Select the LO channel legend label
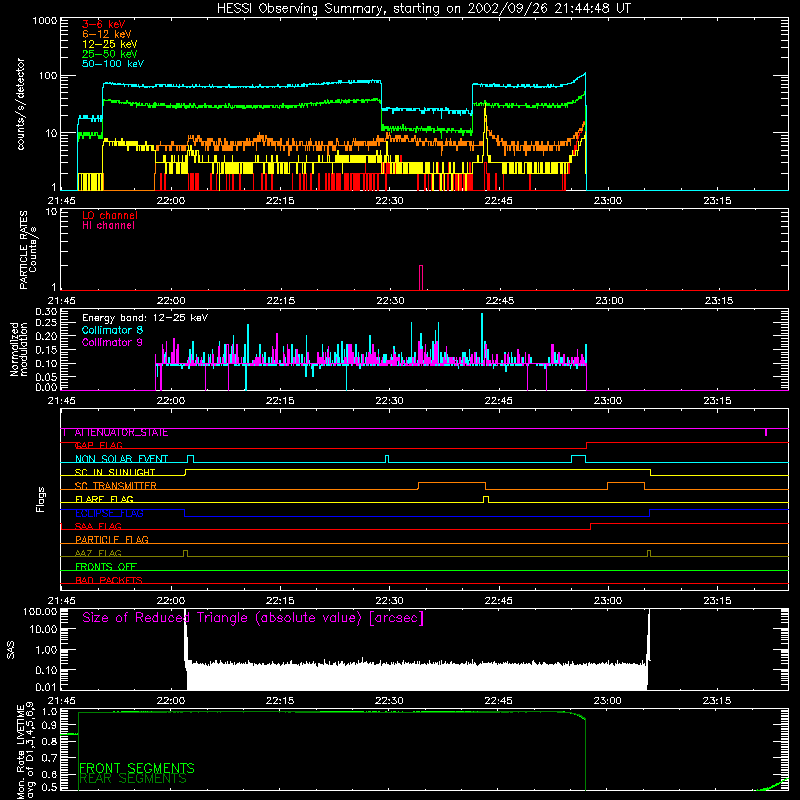Screen dimensions: 800x800 coord(110,215)
